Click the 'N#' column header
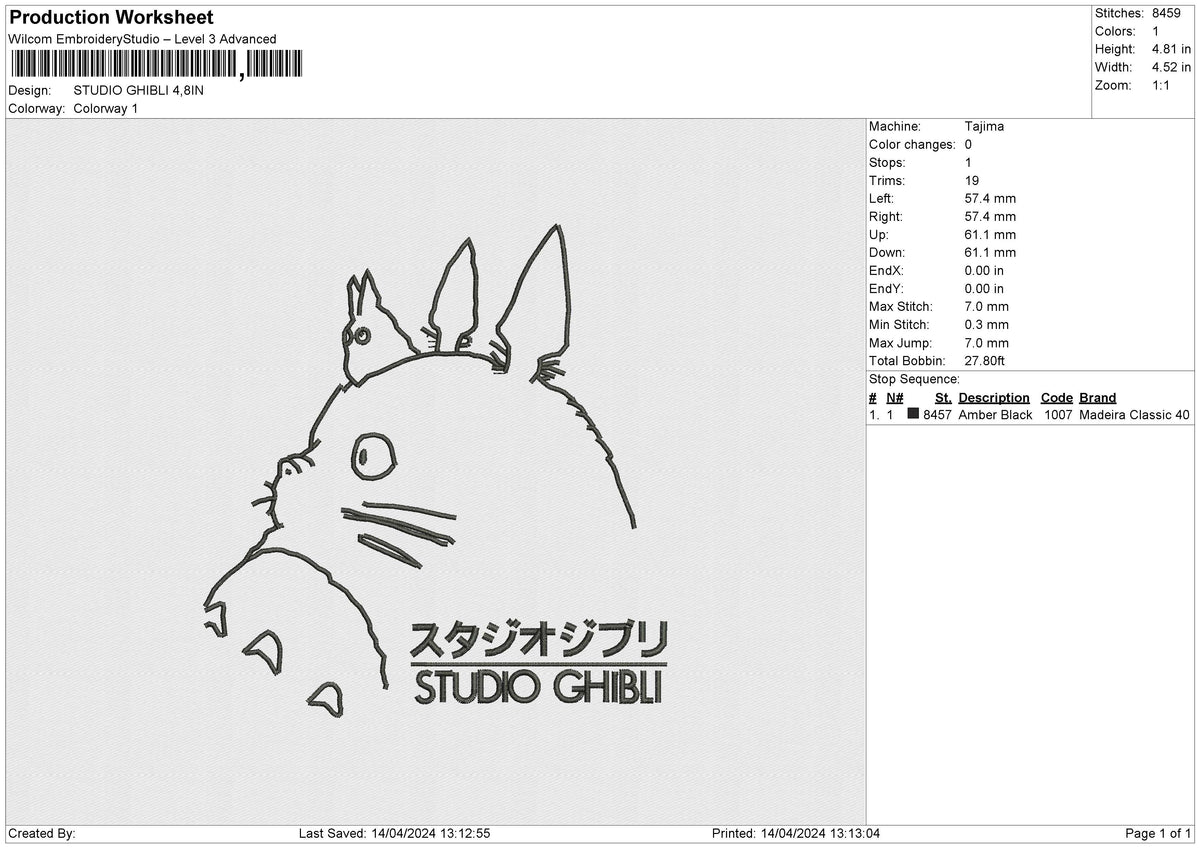This screenshot has width=1200, height=848. [x=895, y=397]
